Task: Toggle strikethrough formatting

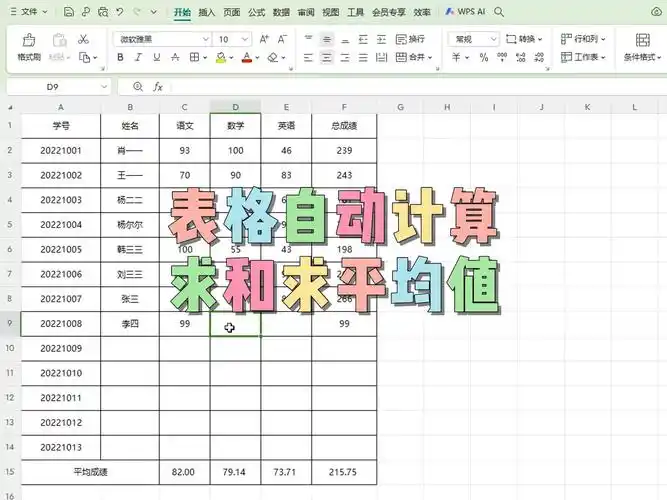Action: [175, 57]
